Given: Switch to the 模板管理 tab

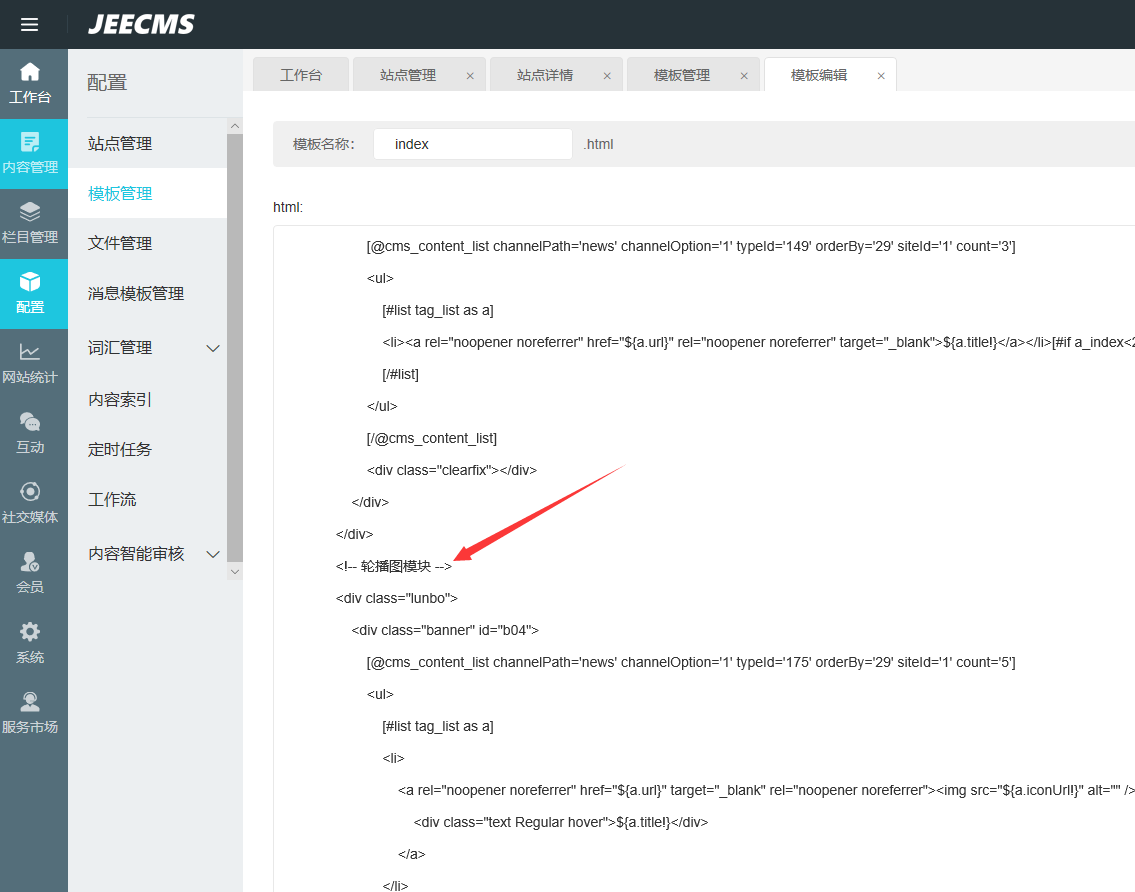Looking at the screenshot, I should point(681,75).
